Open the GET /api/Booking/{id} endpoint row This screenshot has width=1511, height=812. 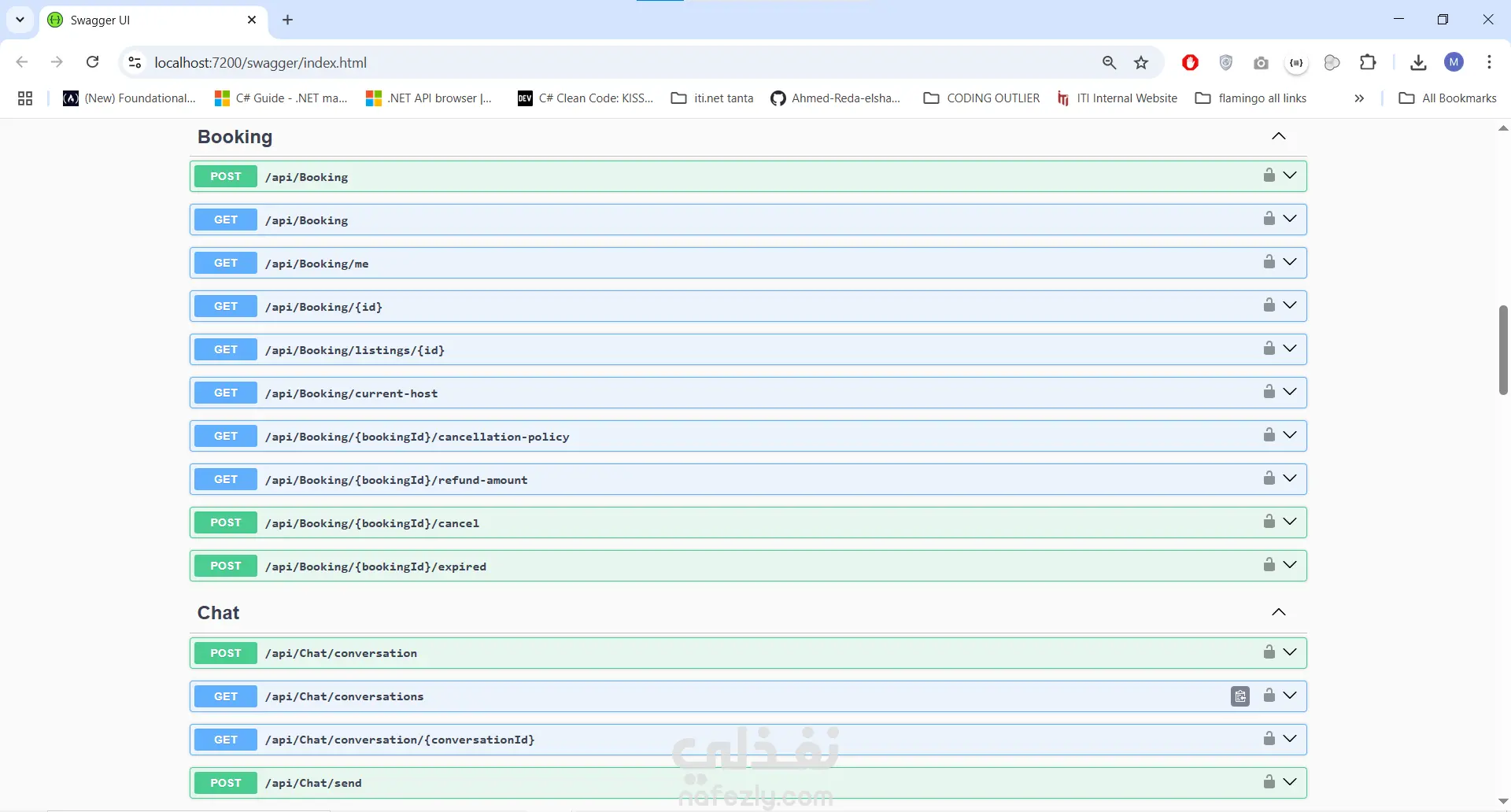(x=748, y=306)
